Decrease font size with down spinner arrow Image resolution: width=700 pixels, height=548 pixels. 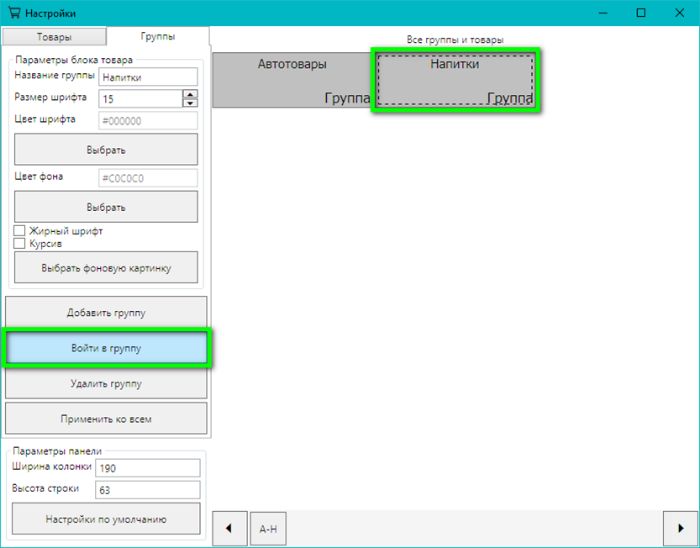click(x=190, y=102)
